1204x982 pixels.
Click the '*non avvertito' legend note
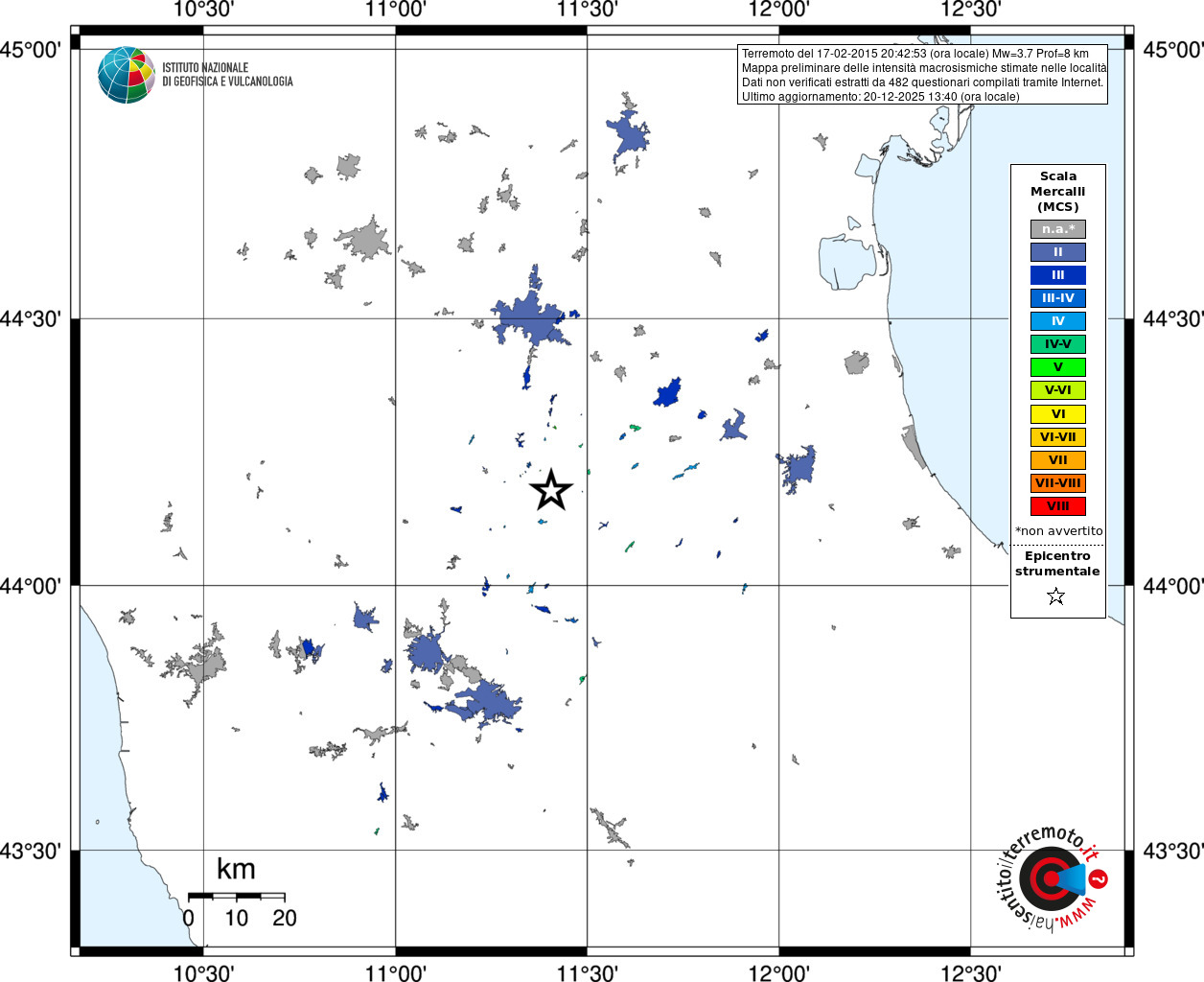click(x=1058, y=531)
